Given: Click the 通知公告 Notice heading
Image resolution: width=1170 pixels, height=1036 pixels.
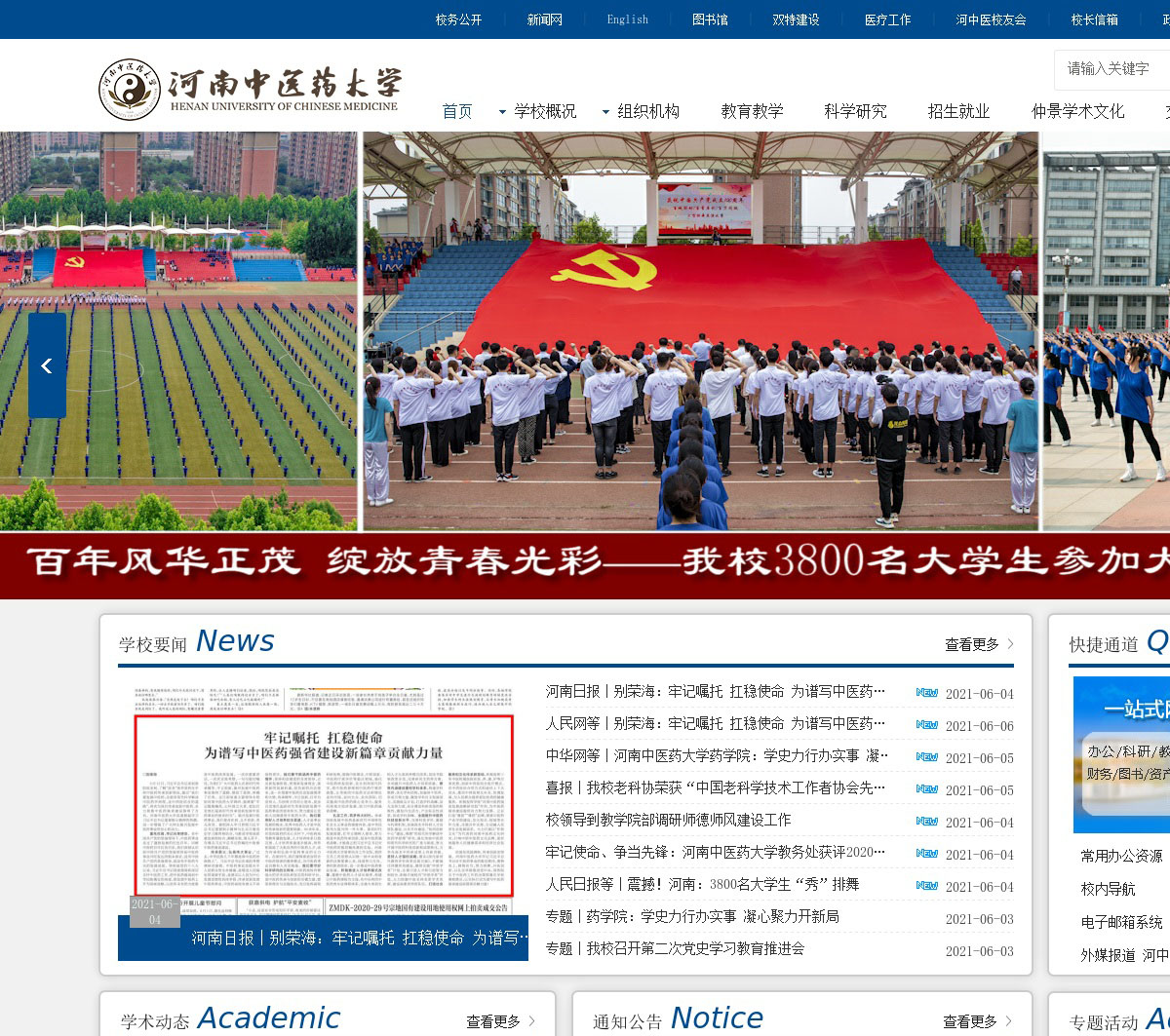Looking at the screenshot, I should click(679, 1019).
